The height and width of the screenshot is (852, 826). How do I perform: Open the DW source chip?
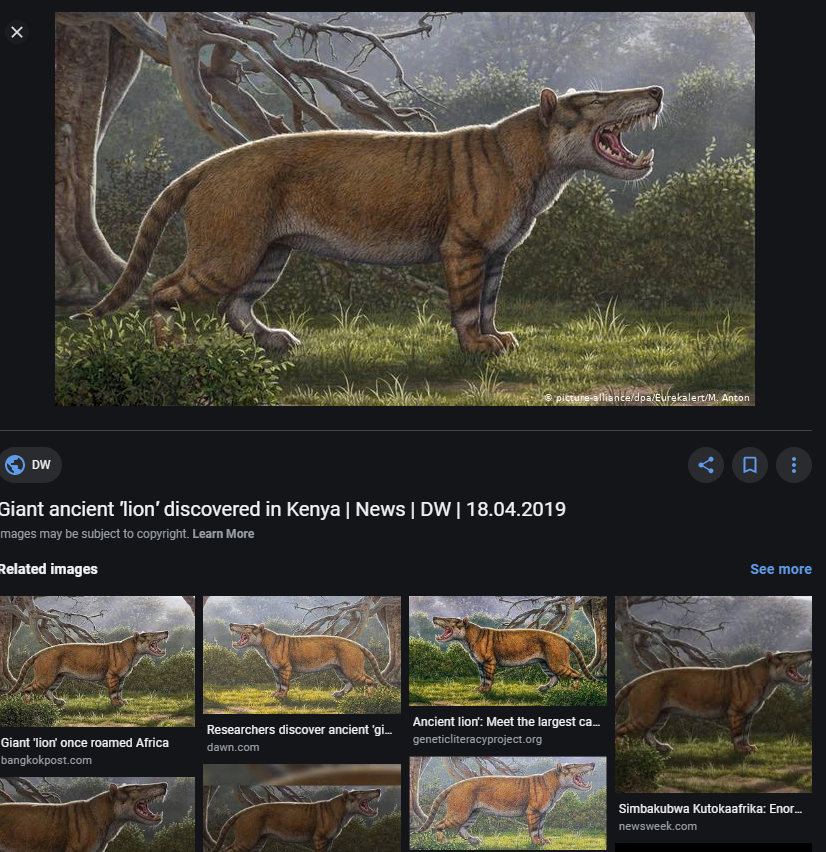point(30,465)
